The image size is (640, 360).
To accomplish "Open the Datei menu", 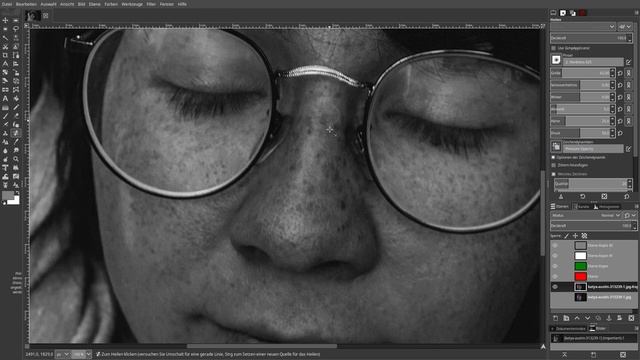I will click(7, 4).
